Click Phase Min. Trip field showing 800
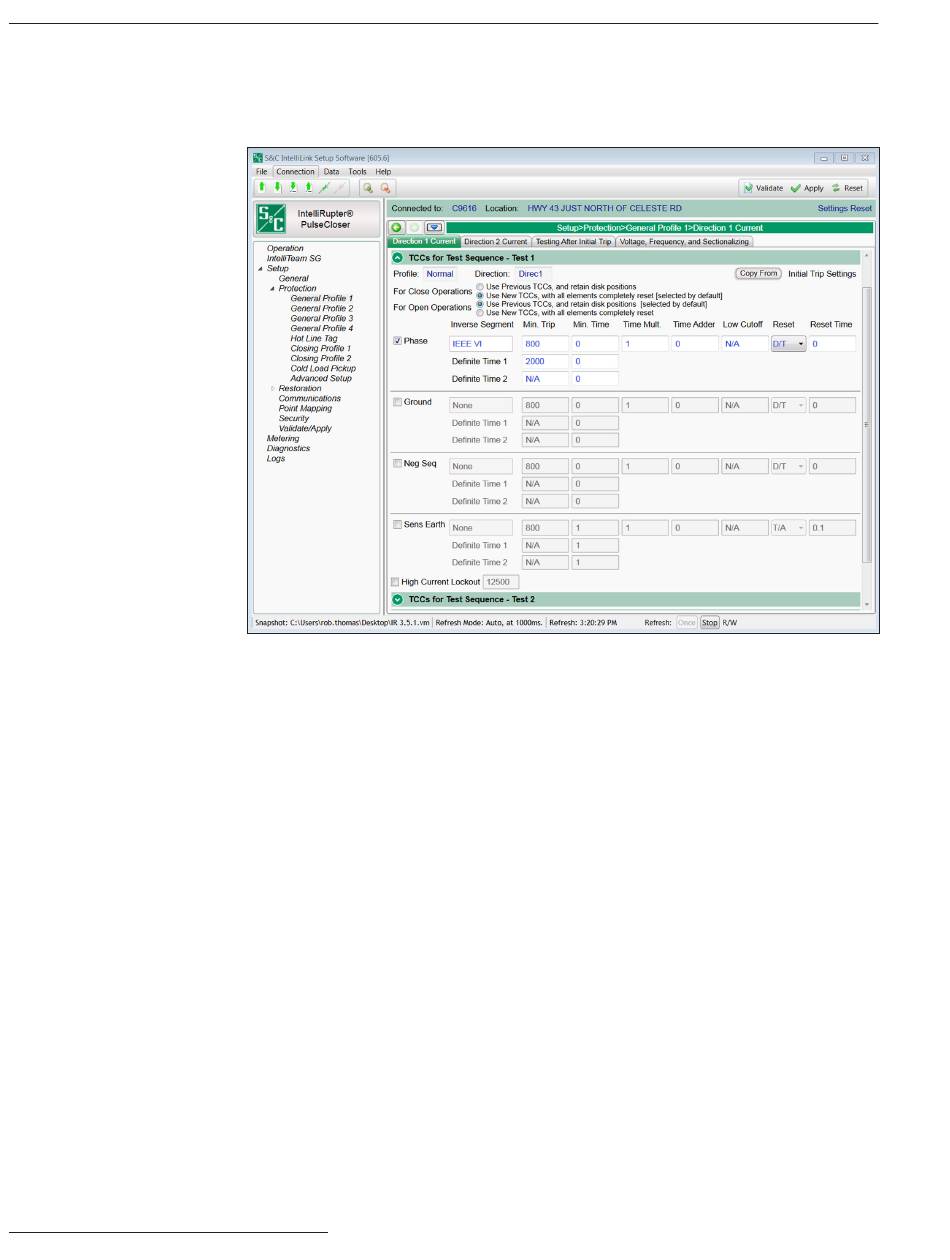This screenshot has width=950, height=1260. click(545, 343)
